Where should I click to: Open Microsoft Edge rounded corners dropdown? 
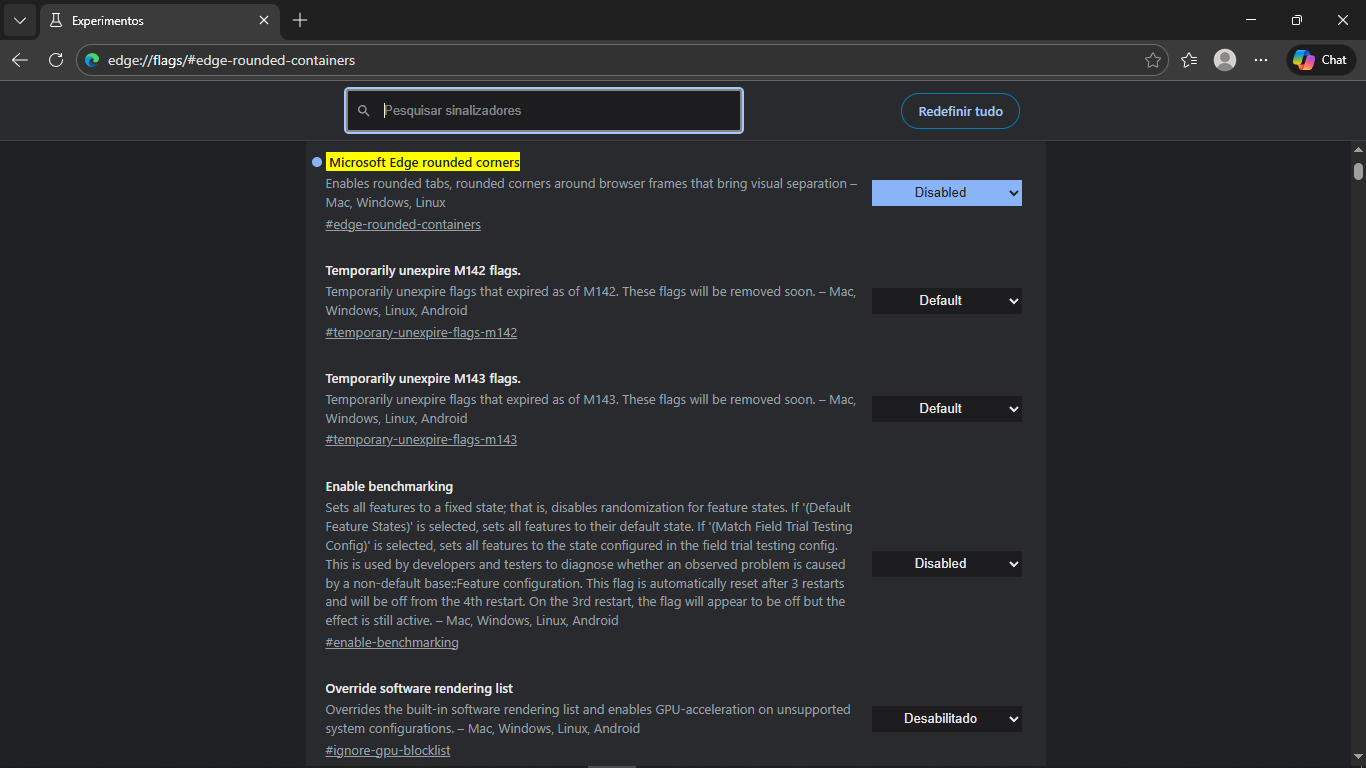pyautogui.click(x=946, y=193)
